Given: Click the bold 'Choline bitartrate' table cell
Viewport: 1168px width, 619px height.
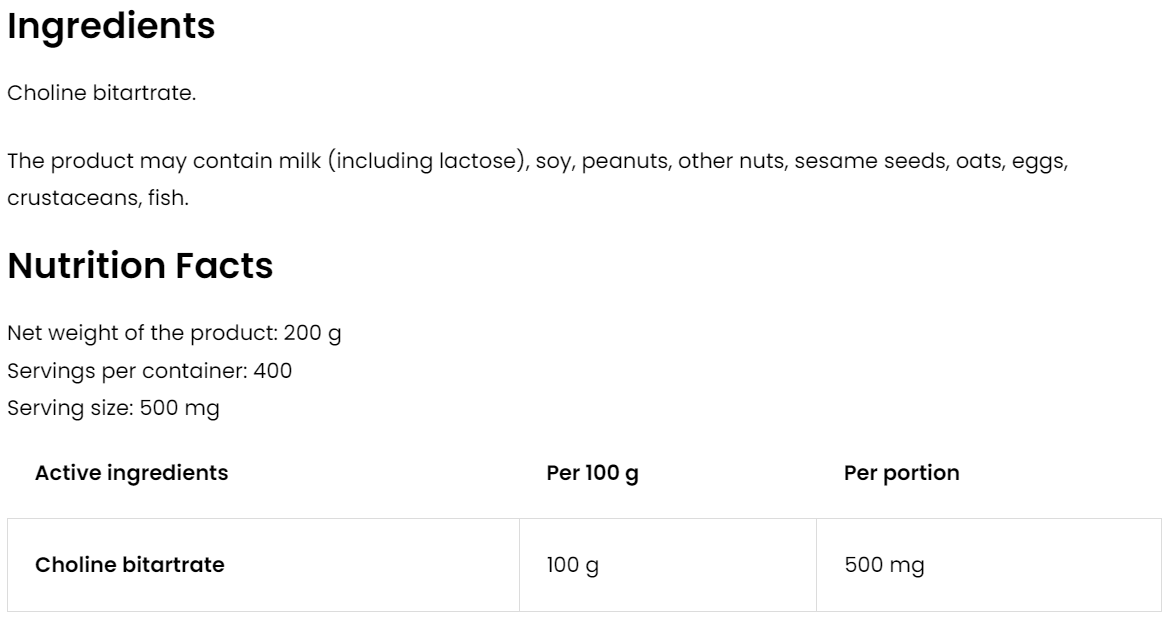Looking at the screenshot, I should coord(130,565).
